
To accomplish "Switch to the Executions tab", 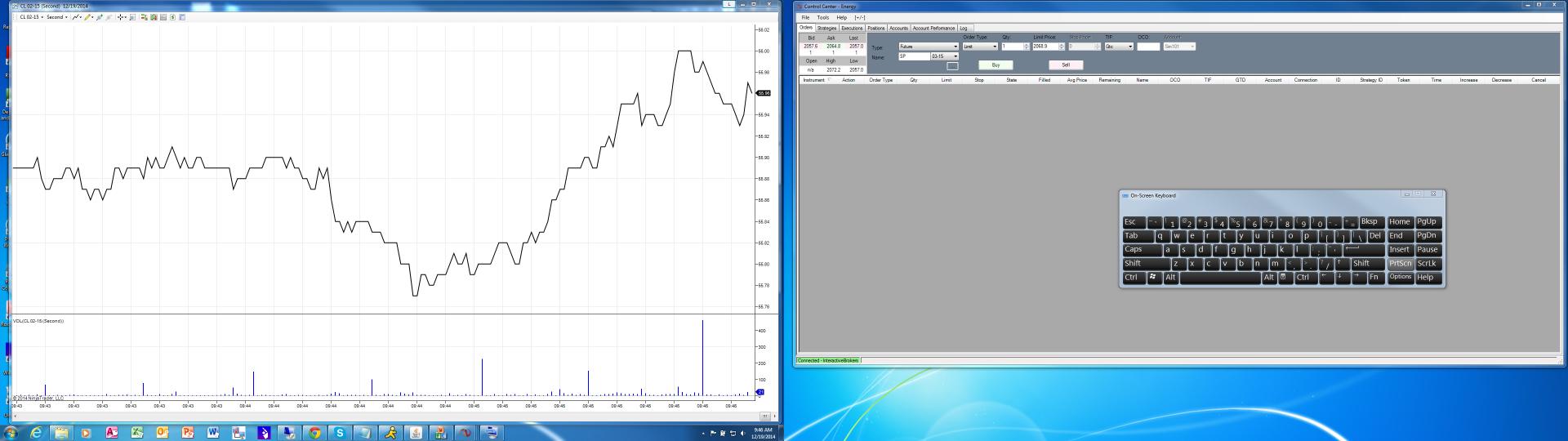I will [852, 28].
